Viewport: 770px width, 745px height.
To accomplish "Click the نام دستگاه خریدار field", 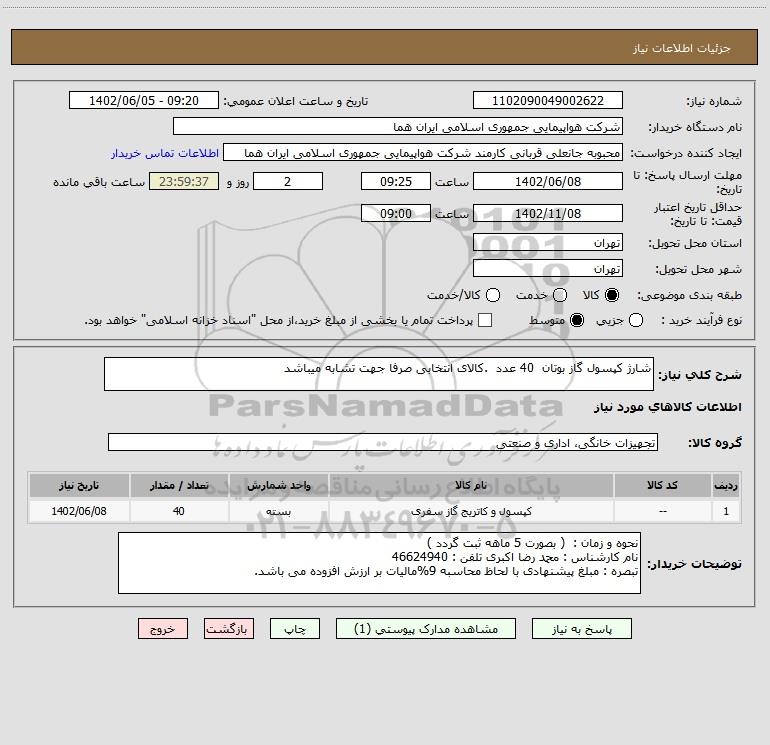I will 398,127.
